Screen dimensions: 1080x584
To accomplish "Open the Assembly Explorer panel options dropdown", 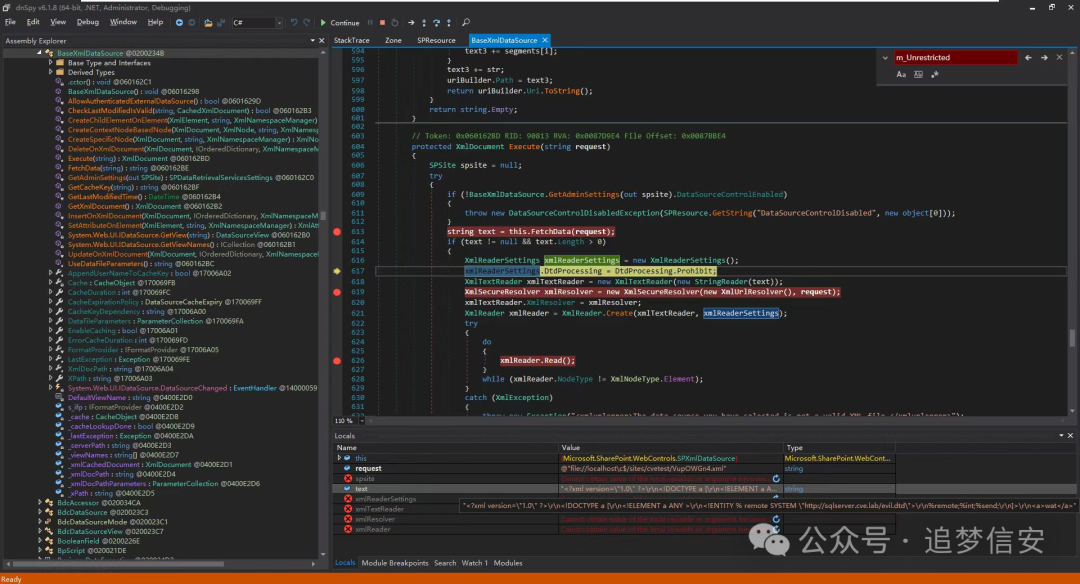I will (313, 41).
